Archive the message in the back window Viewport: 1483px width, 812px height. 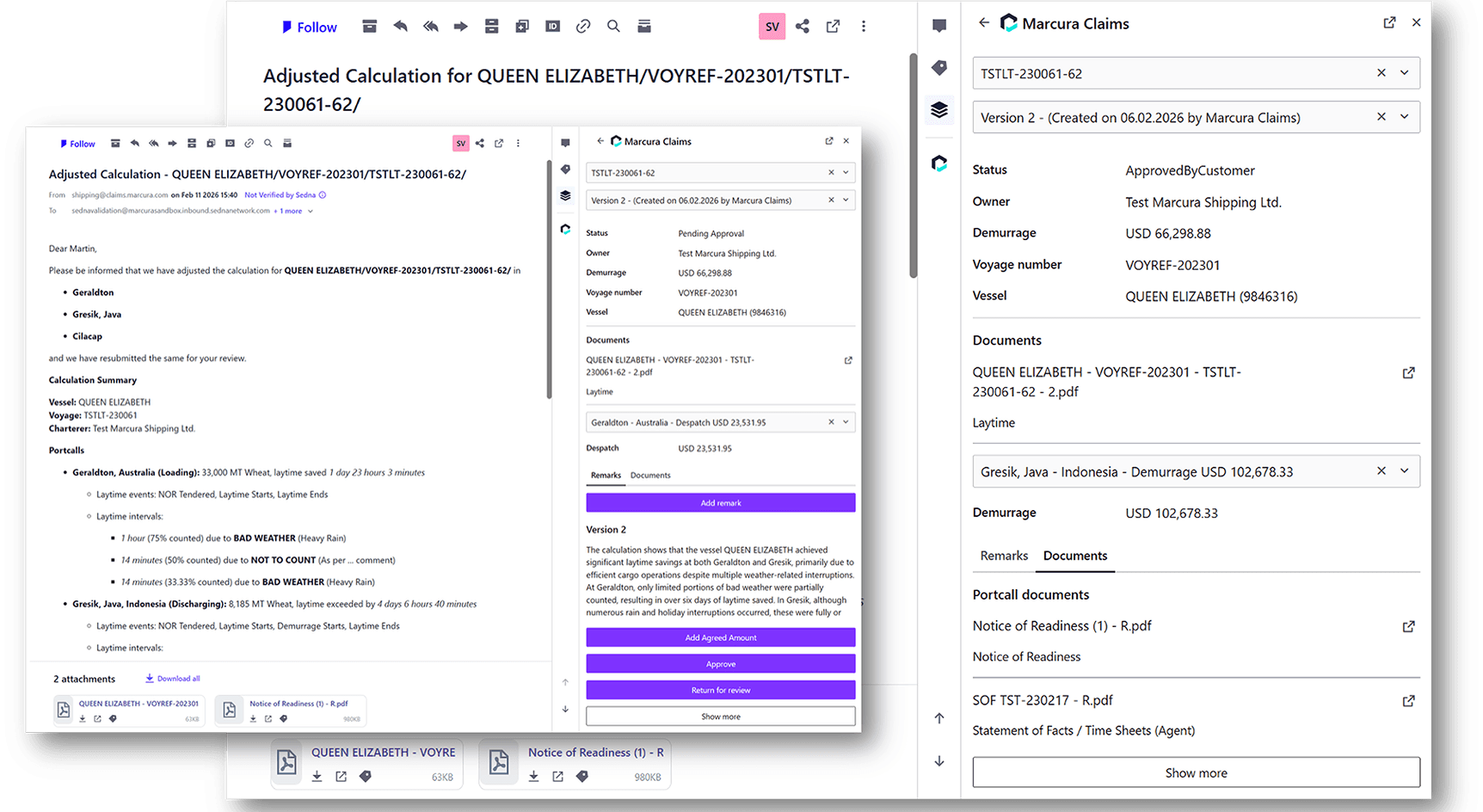click(x=370, y=27)
